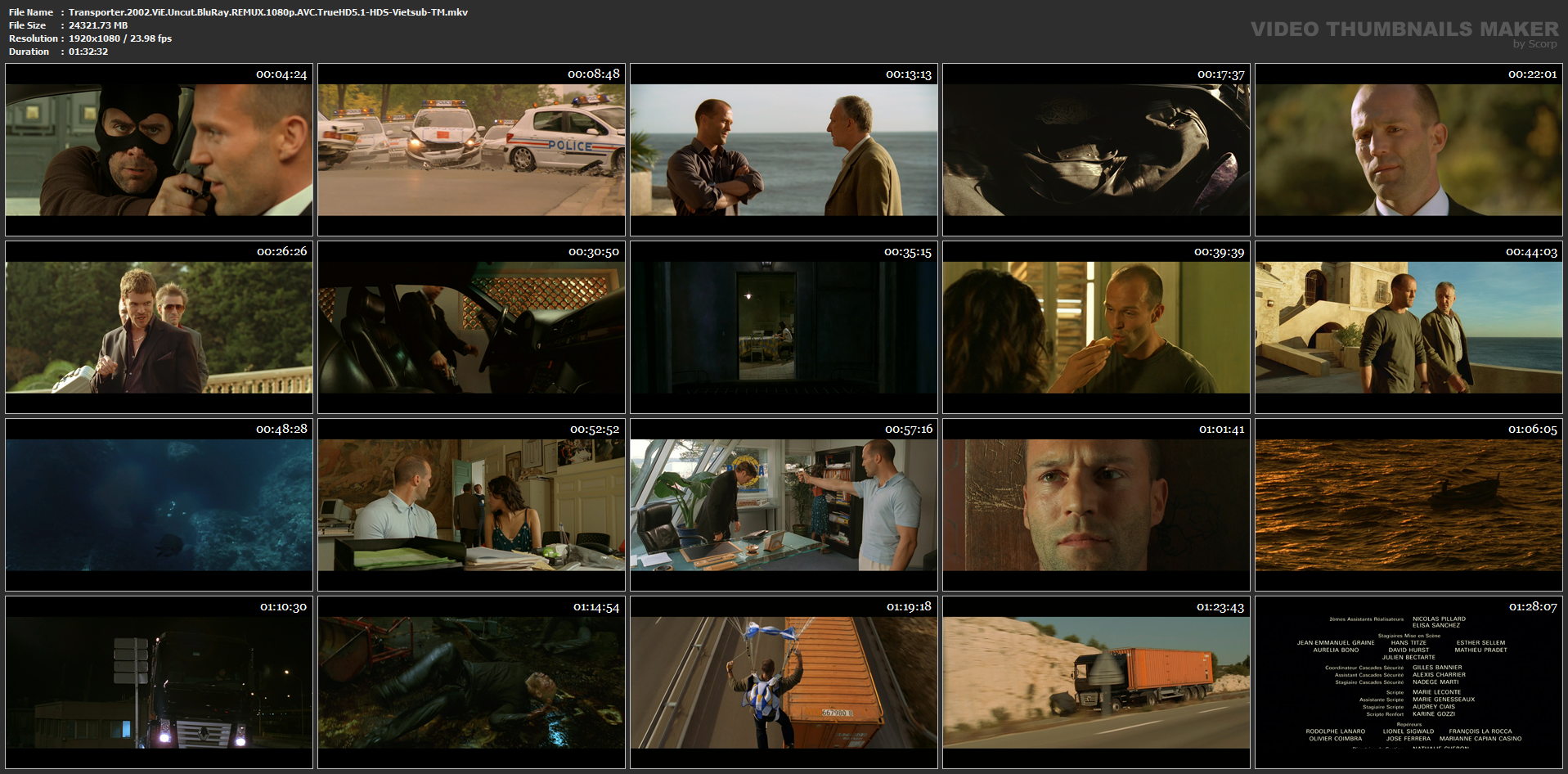Click the 01:19:18 timestamp
This screenshot has width=1568, height=774.
[x=909, y=607]
